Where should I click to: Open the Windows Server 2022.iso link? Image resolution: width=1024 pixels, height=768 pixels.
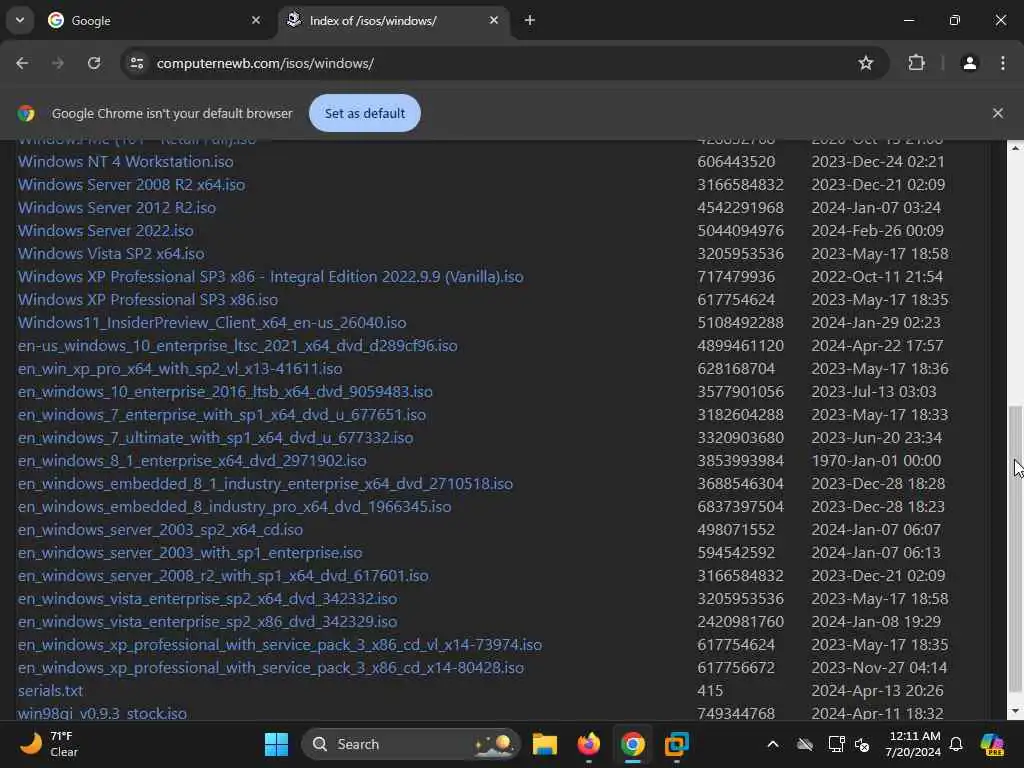(x=105, y=231)
